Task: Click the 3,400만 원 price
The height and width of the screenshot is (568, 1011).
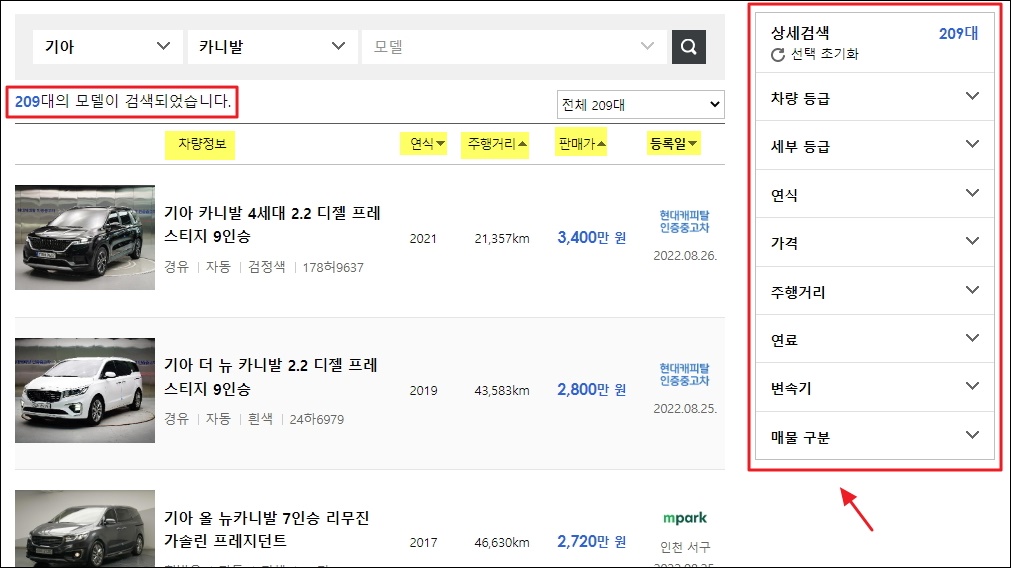Action: tap(591, 237)
